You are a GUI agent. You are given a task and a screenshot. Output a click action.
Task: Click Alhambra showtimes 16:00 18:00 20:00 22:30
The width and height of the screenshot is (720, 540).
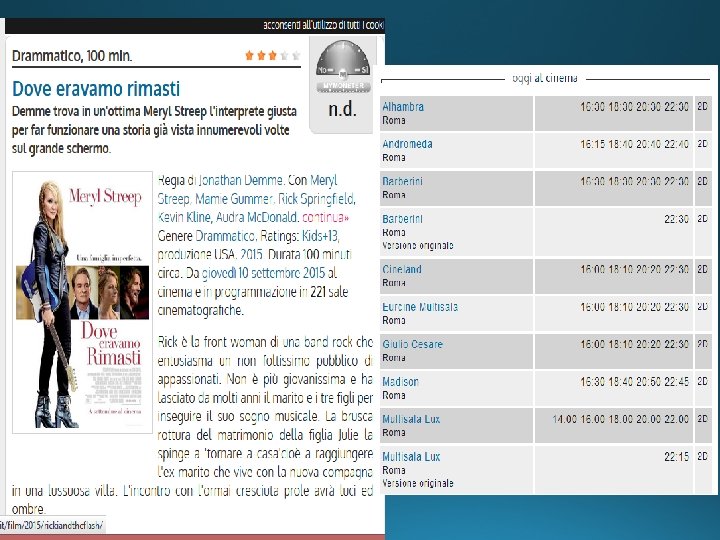point(634,107)
